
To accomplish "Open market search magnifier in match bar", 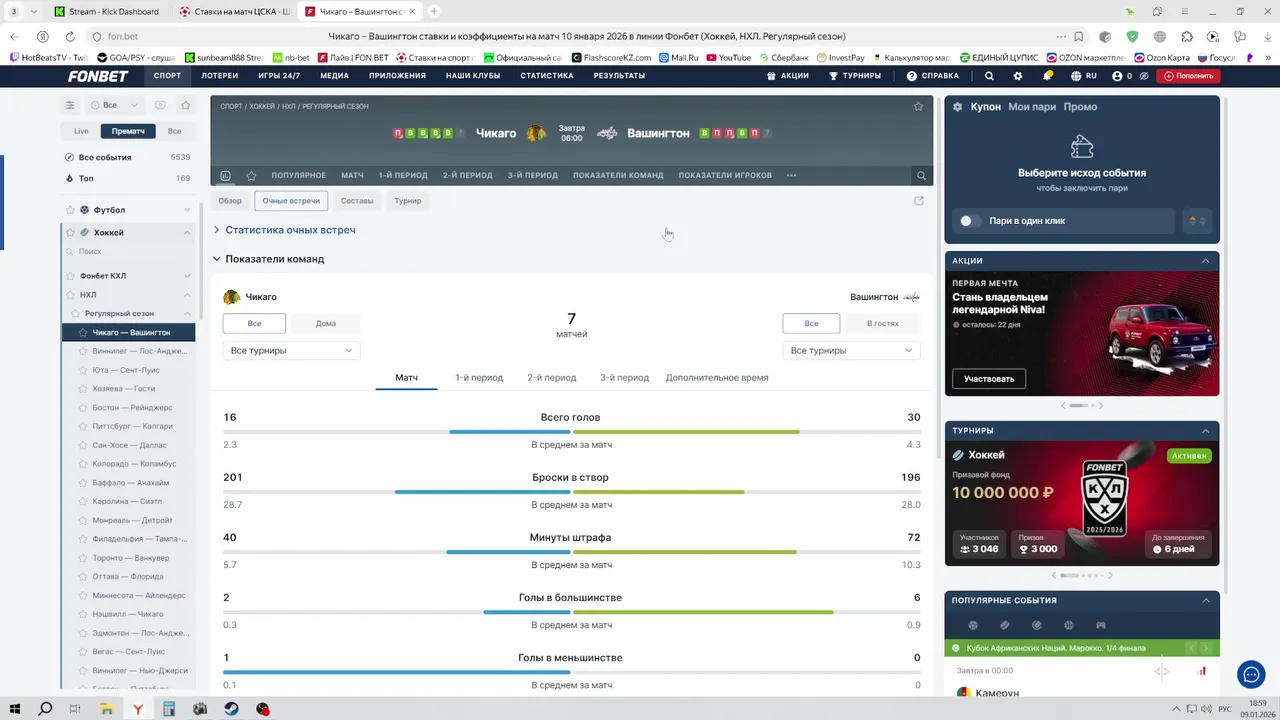I will [x=921, y=176].
